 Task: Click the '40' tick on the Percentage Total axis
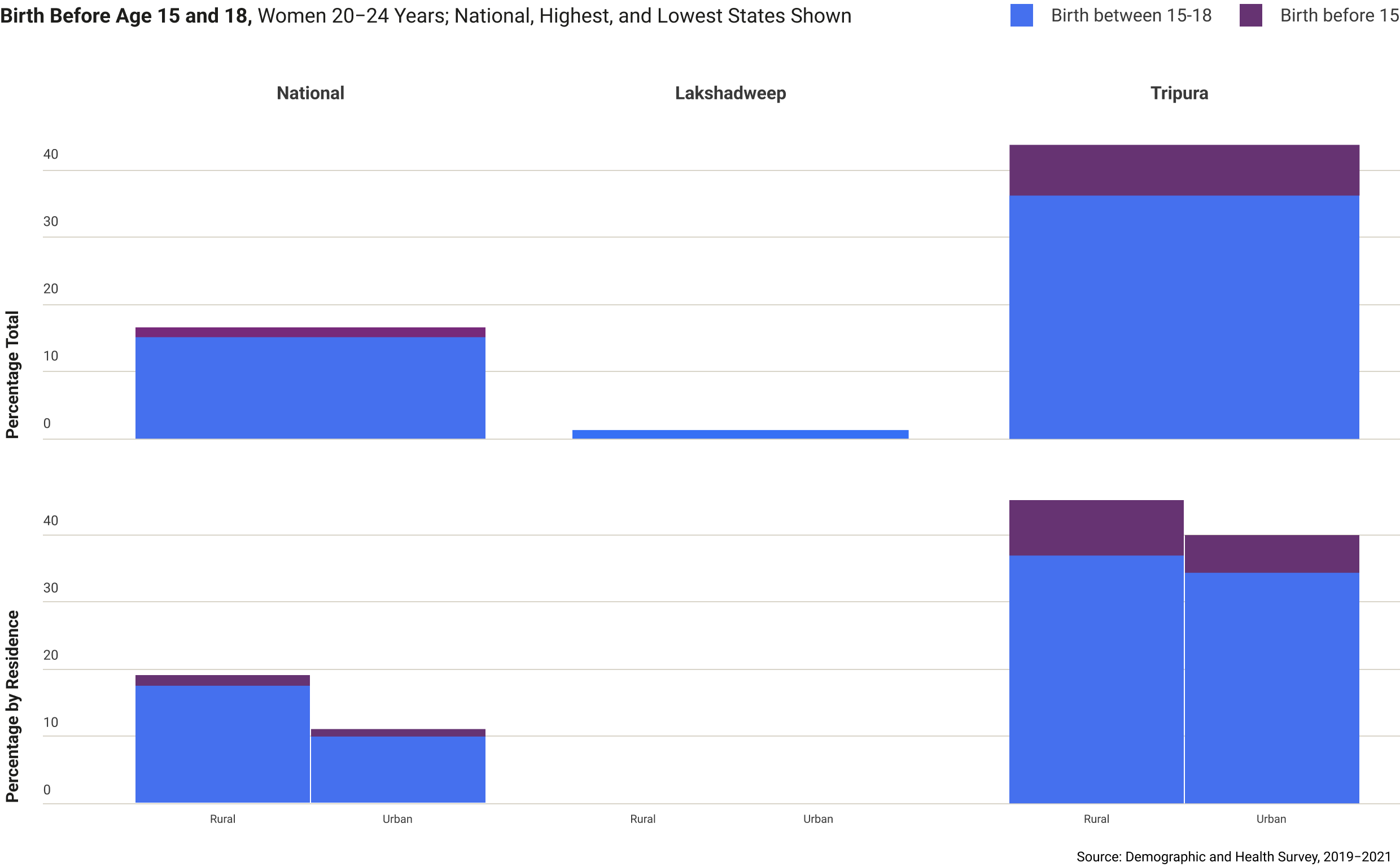click(x=50, y=154)
